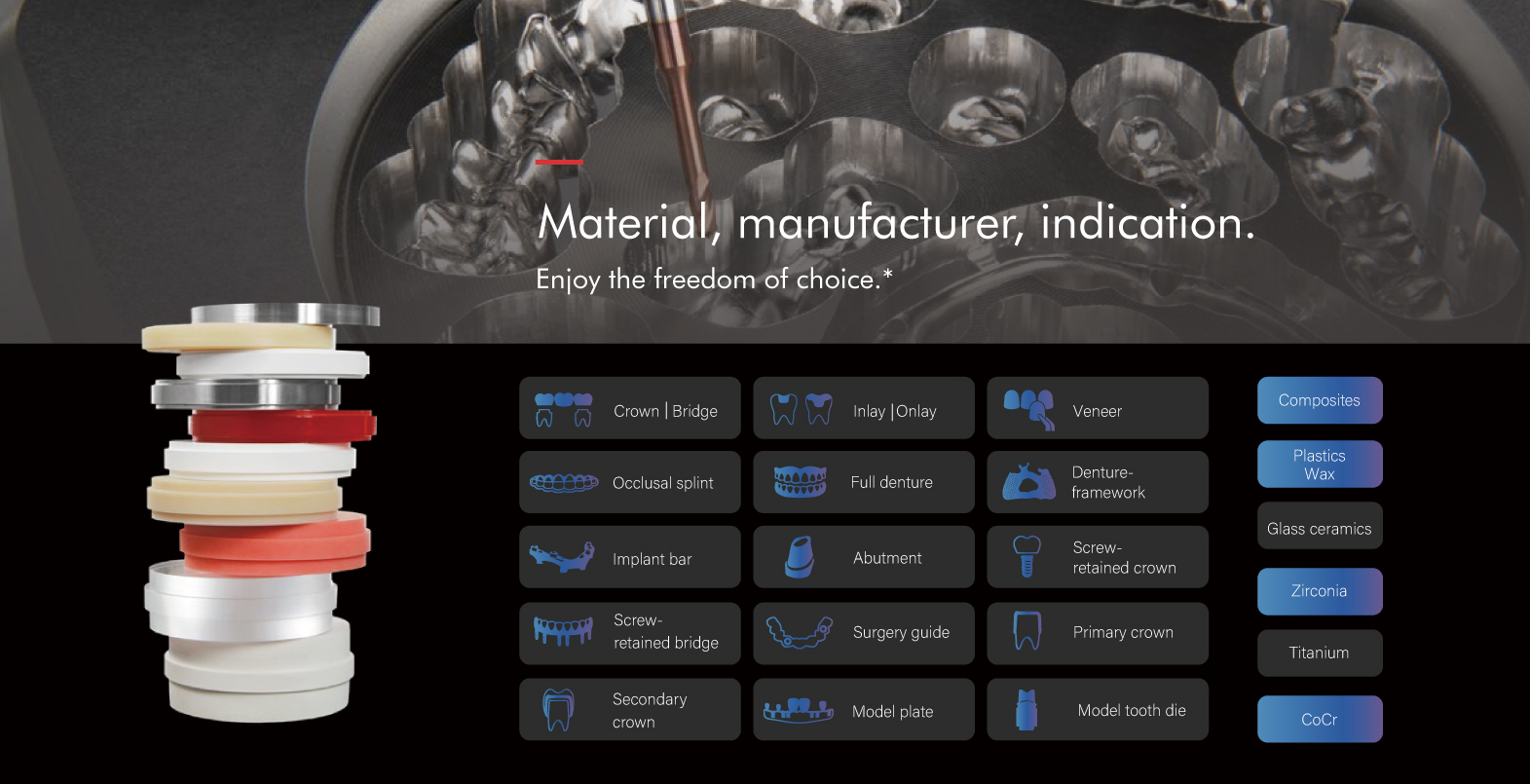Click the Surgery guide icon
The image size is (1530, 784).
(x=799, y=632)
